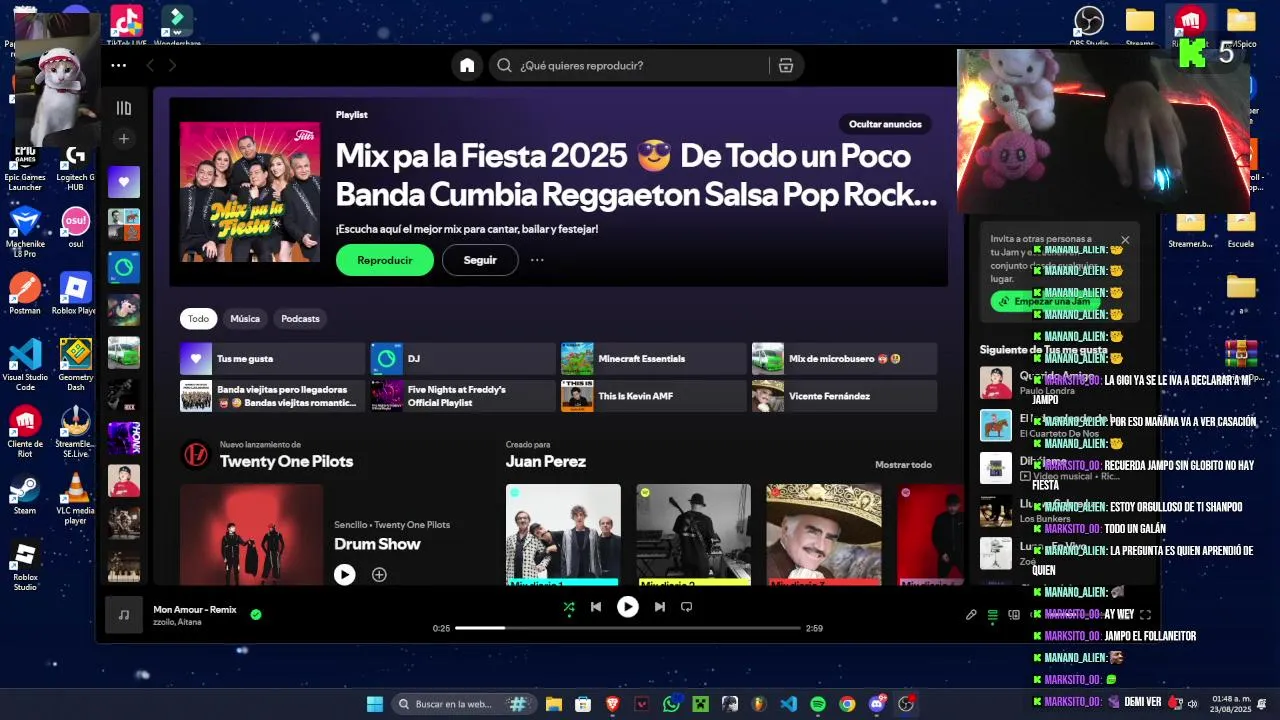1280x720 pixels.
Task: Open Visual Studio Code from the taskbar
Action: (x=789, y=704)
